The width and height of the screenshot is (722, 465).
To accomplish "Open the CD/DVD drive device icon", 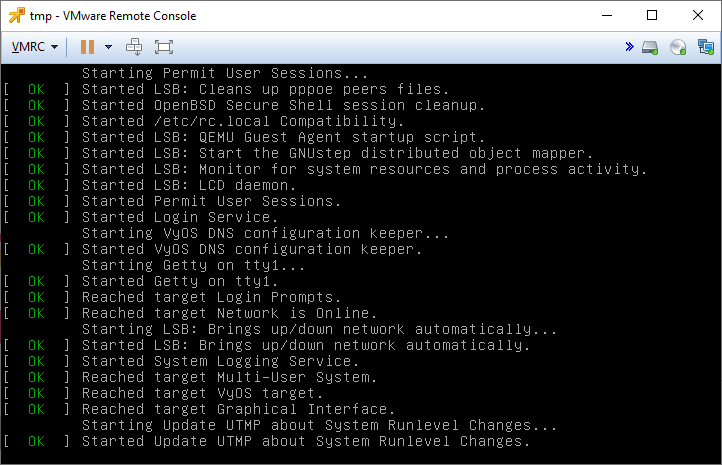I will 678,47.
